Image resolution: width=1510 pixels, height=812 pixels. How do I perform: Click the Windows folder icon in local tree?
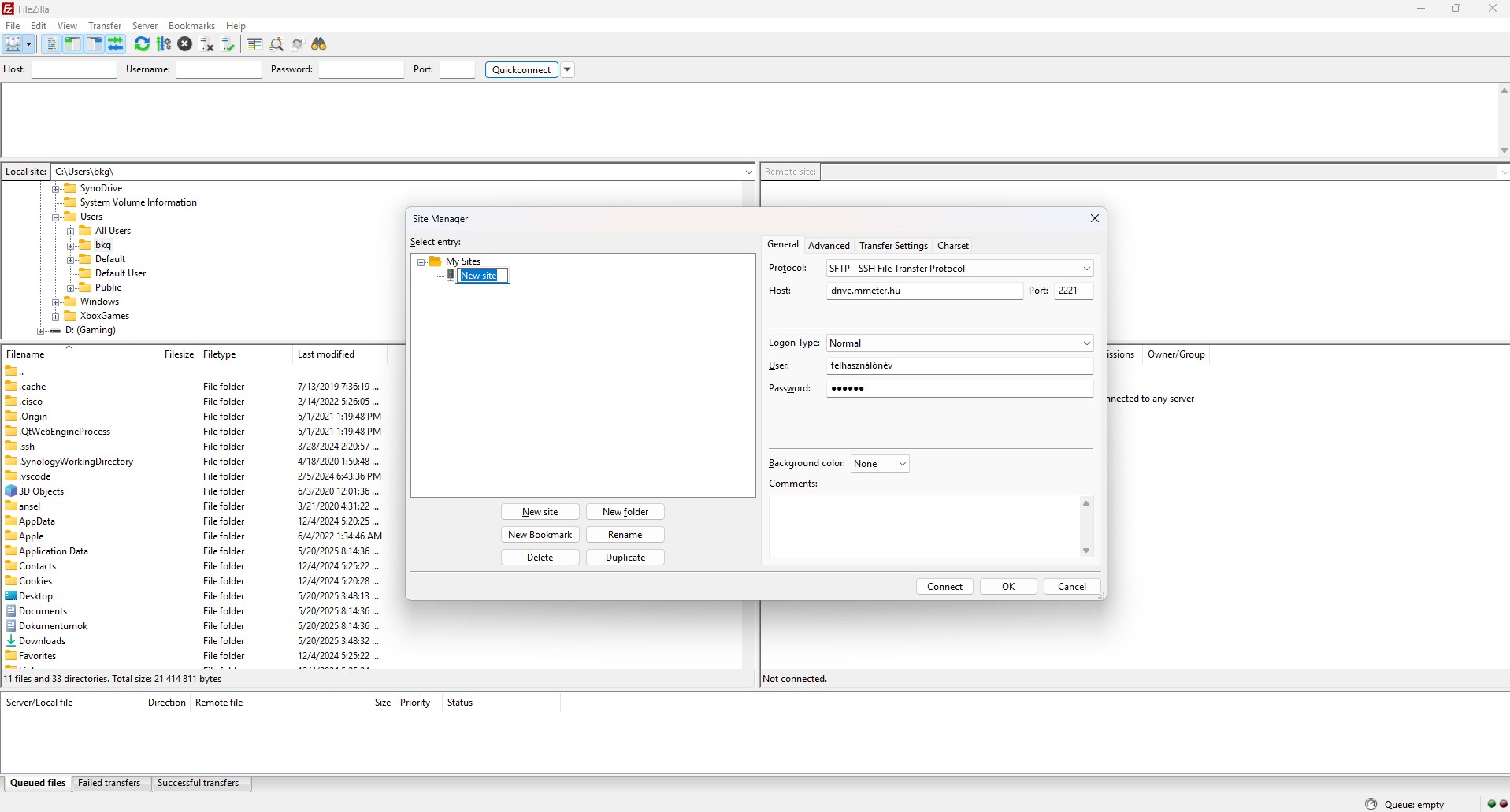click(70, 302)
